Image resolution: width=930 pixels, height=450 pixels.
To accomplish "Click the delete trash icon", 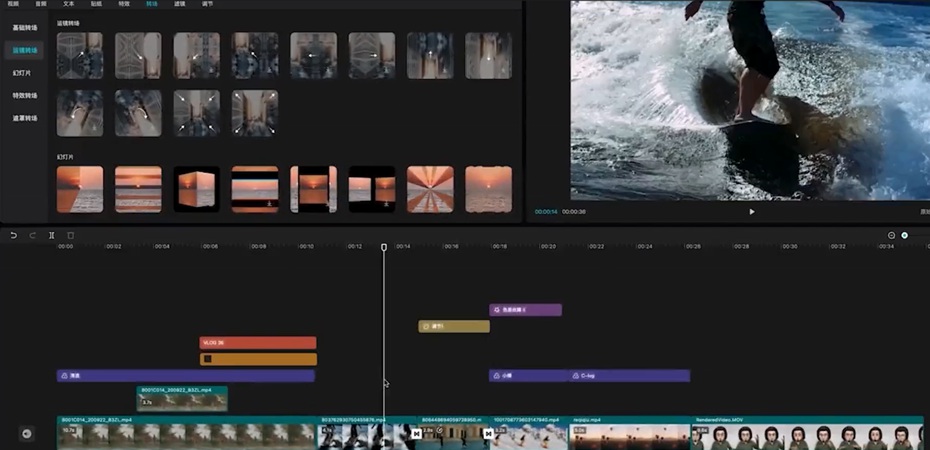I will [71, 235].
